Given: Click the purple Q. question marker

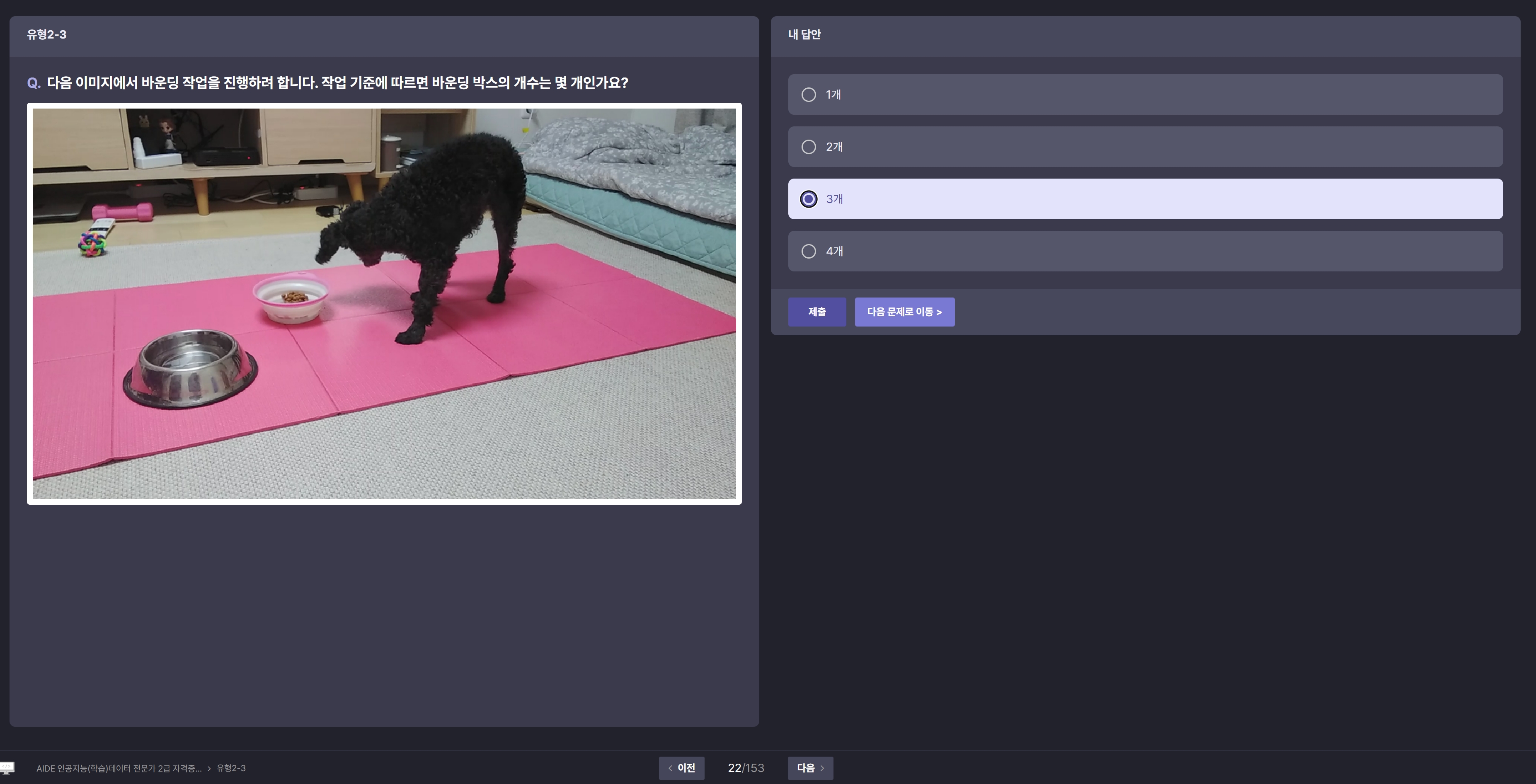Looking at the screenshot, I should pyautogui.click(x=34, y=83).
